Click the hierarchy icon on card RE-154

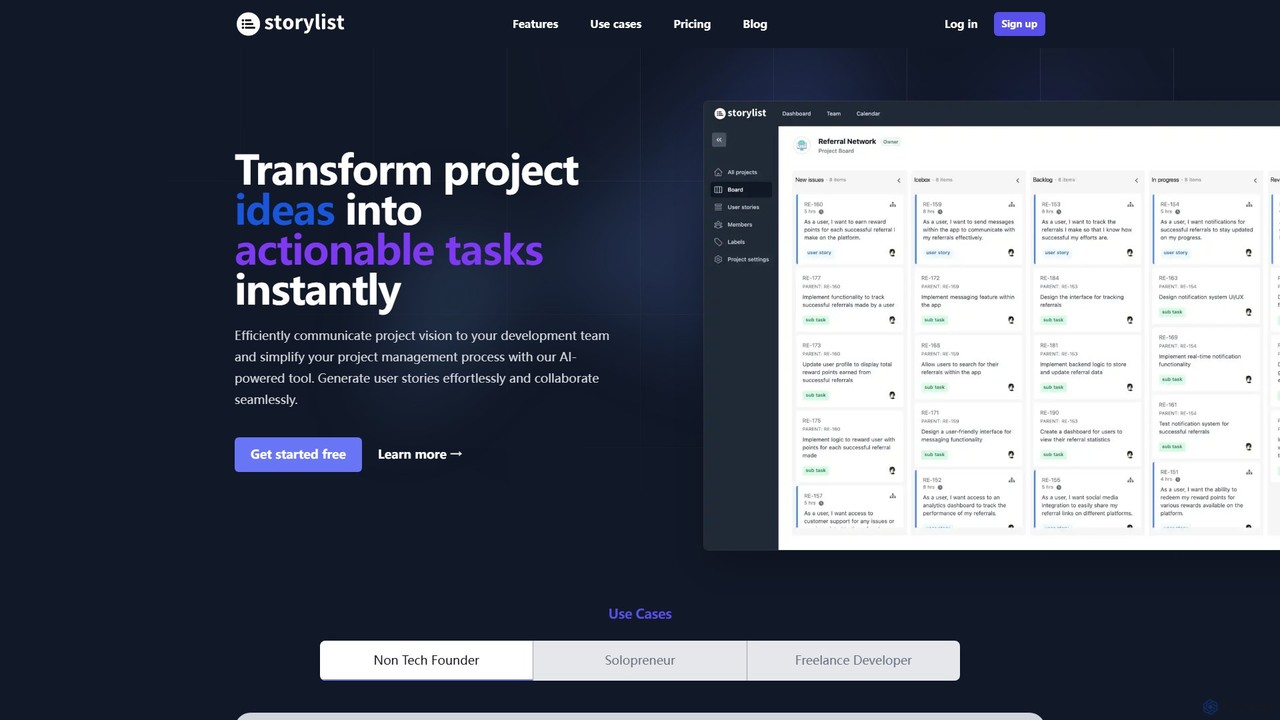point(1249,204)
